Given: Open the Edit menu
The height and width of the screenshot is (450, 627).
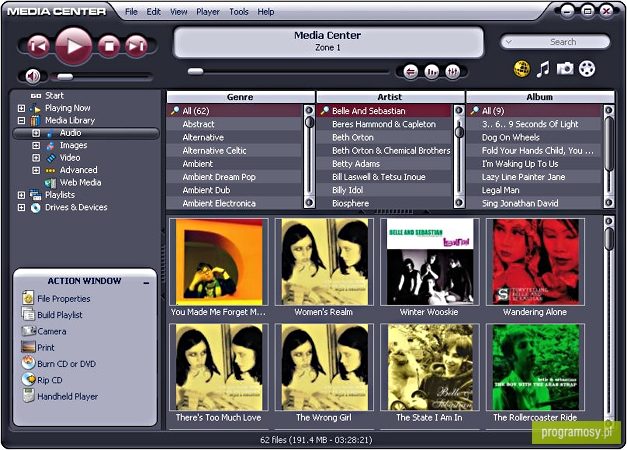Looking at the screenshot, I should pyautogui.click(x=153, y=12).
